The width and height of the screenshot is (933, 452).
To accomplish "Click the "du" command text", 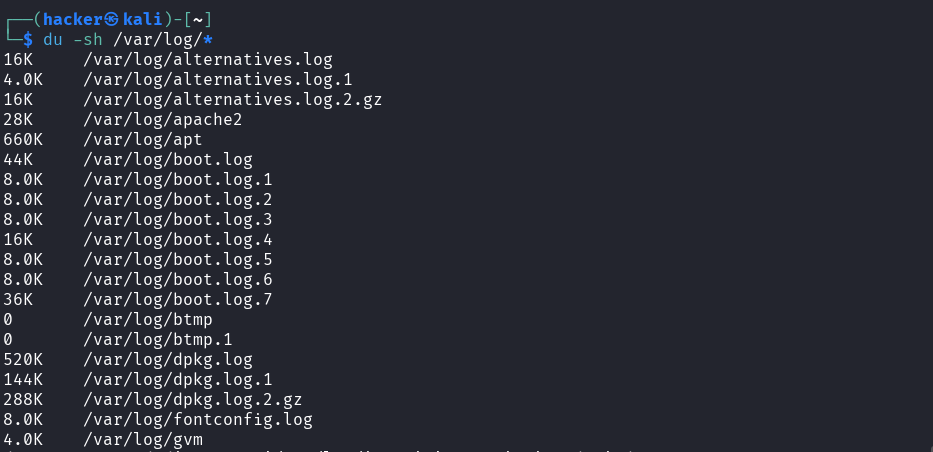I will tap(53, 40).
